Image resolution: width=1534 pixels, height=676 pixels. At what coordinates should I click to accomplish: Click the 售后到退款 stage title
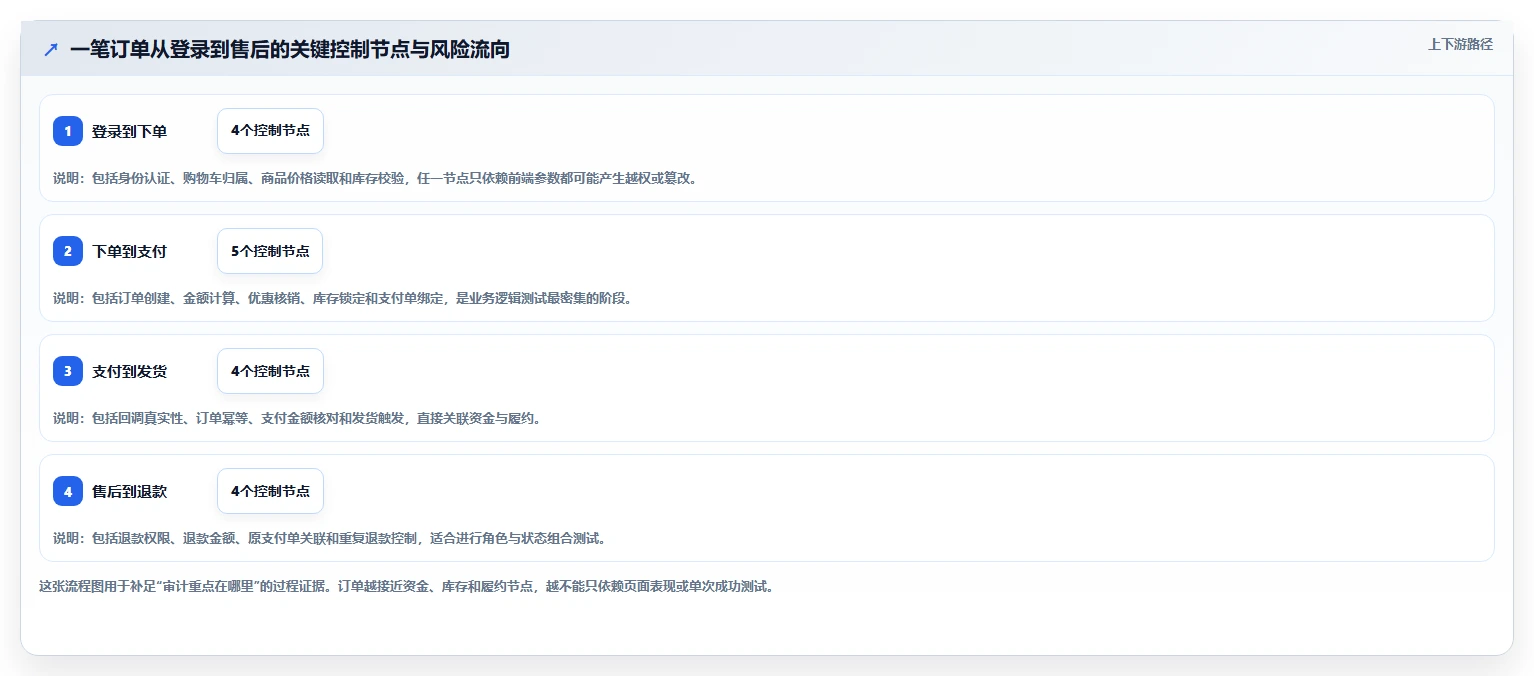tap(129, 491)
